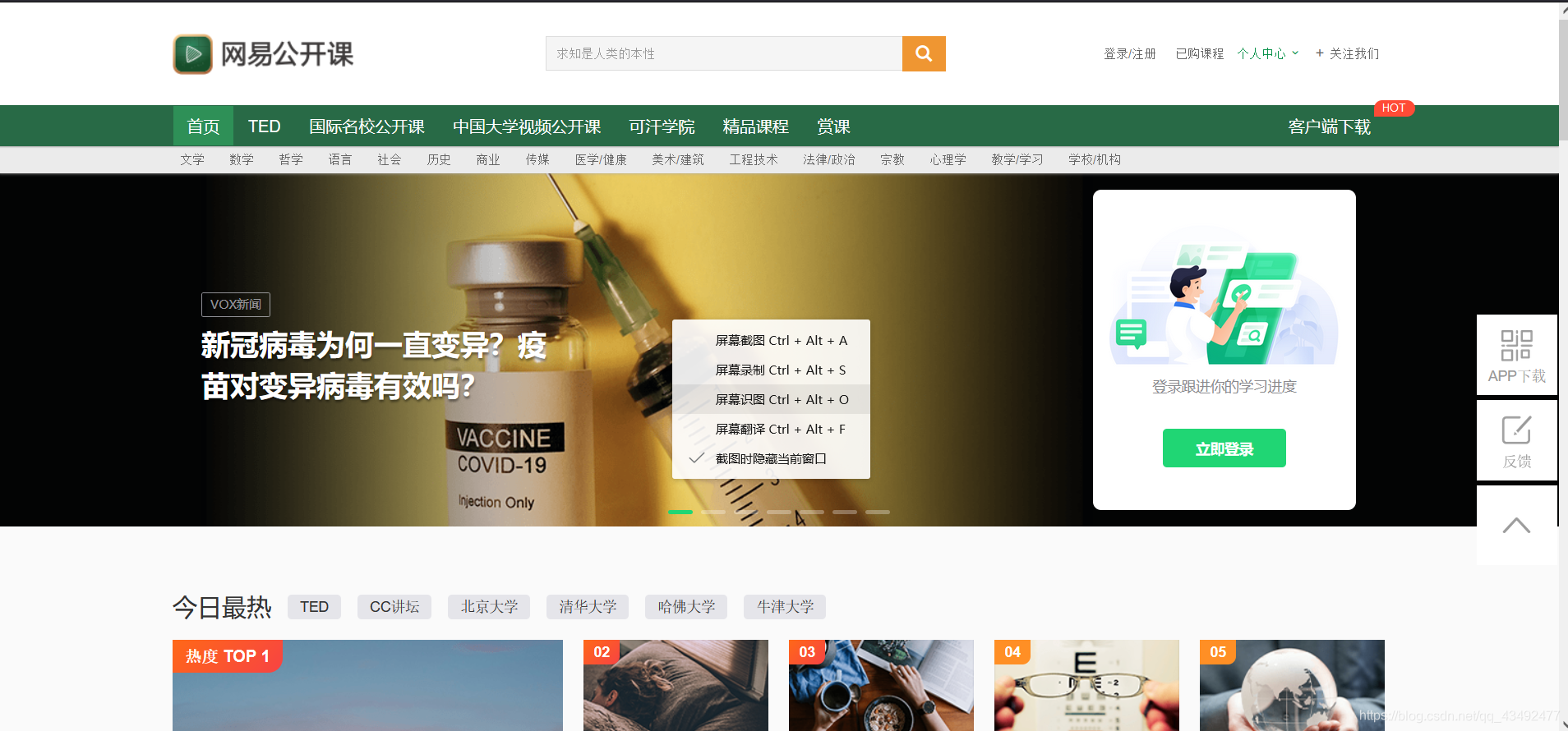Select the 文学 category
The height and width of the screenshot is (731, 1568).
point(192,159)
